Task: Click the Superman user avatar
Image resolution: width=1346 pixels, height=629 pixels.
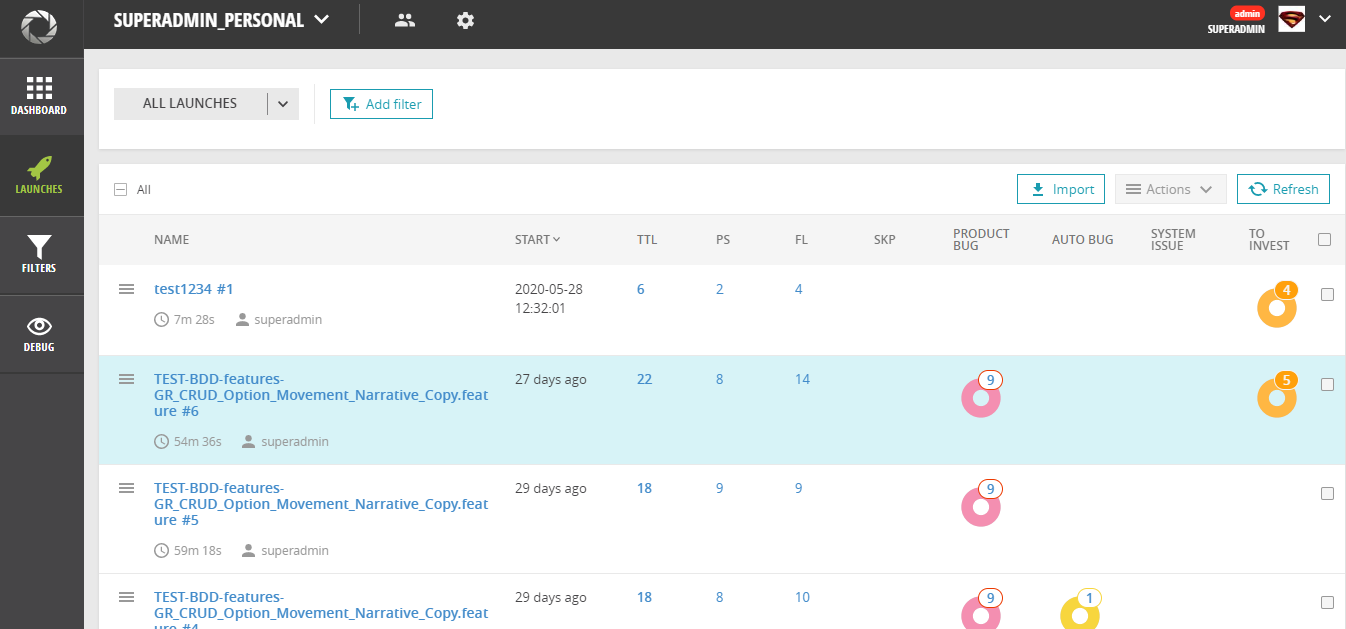Action: (x=1292, y=19)
